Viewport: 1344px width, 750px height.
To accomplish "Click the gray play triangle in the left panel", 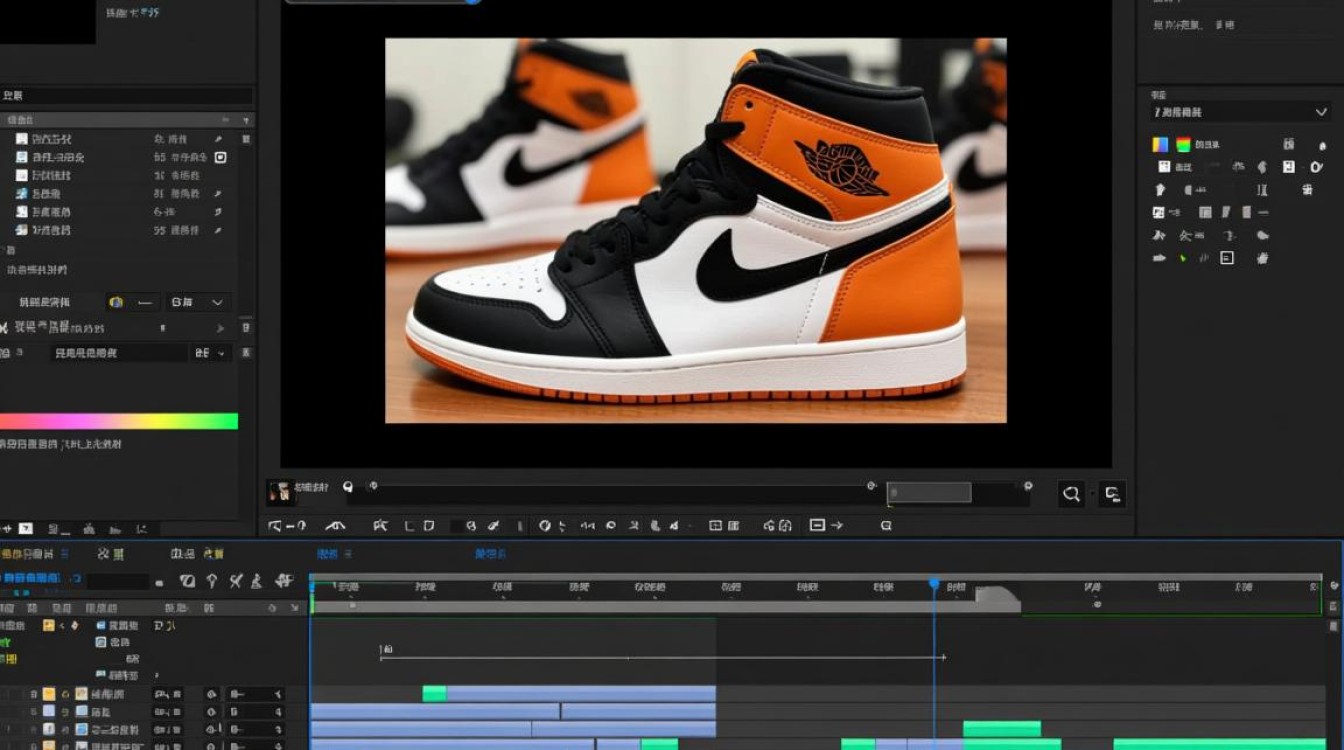I will [221, 328].
